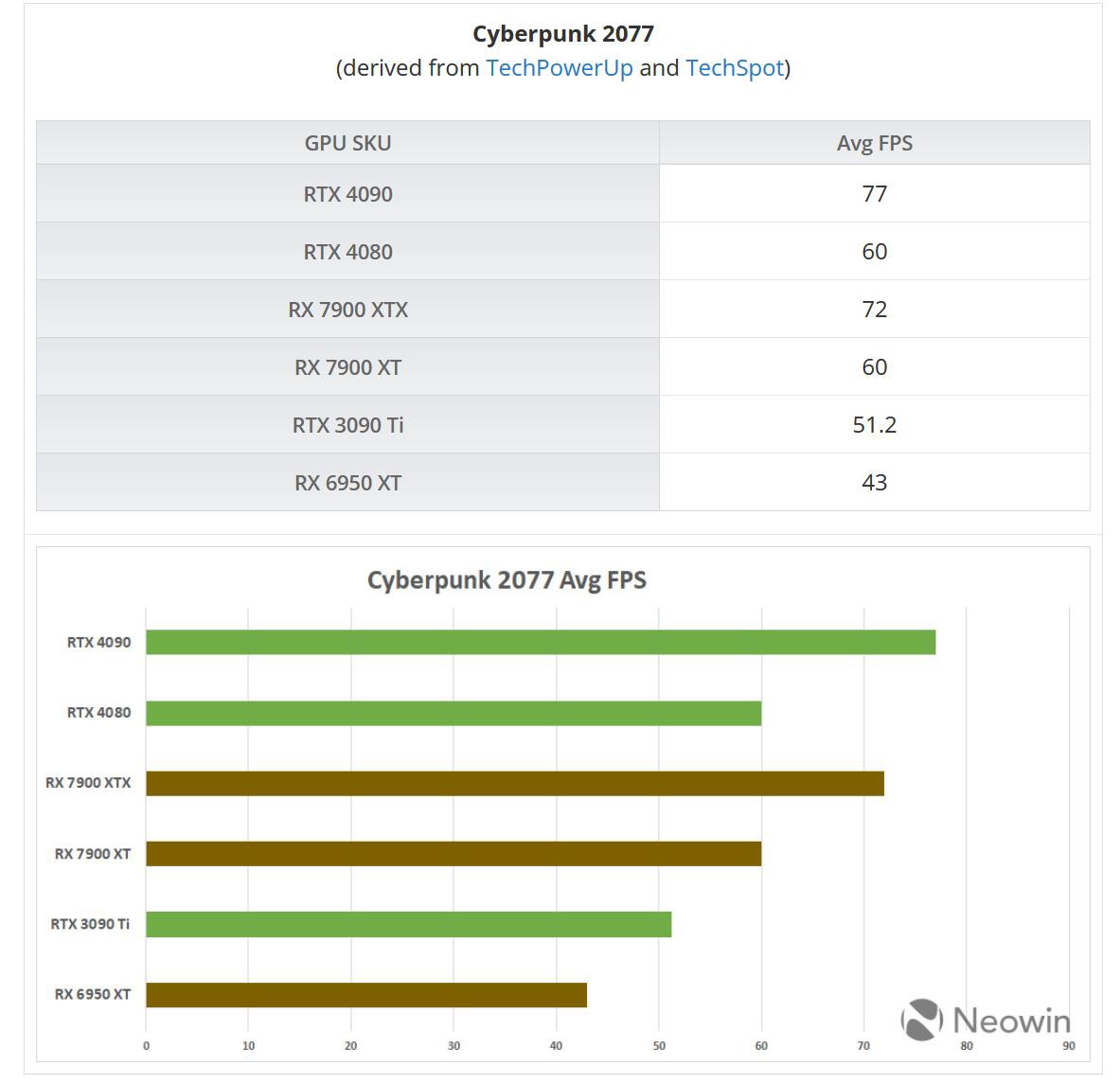Click the "40" tick on the chart x-axis
The image size is (1120, 1084).
coord(556,1045)
